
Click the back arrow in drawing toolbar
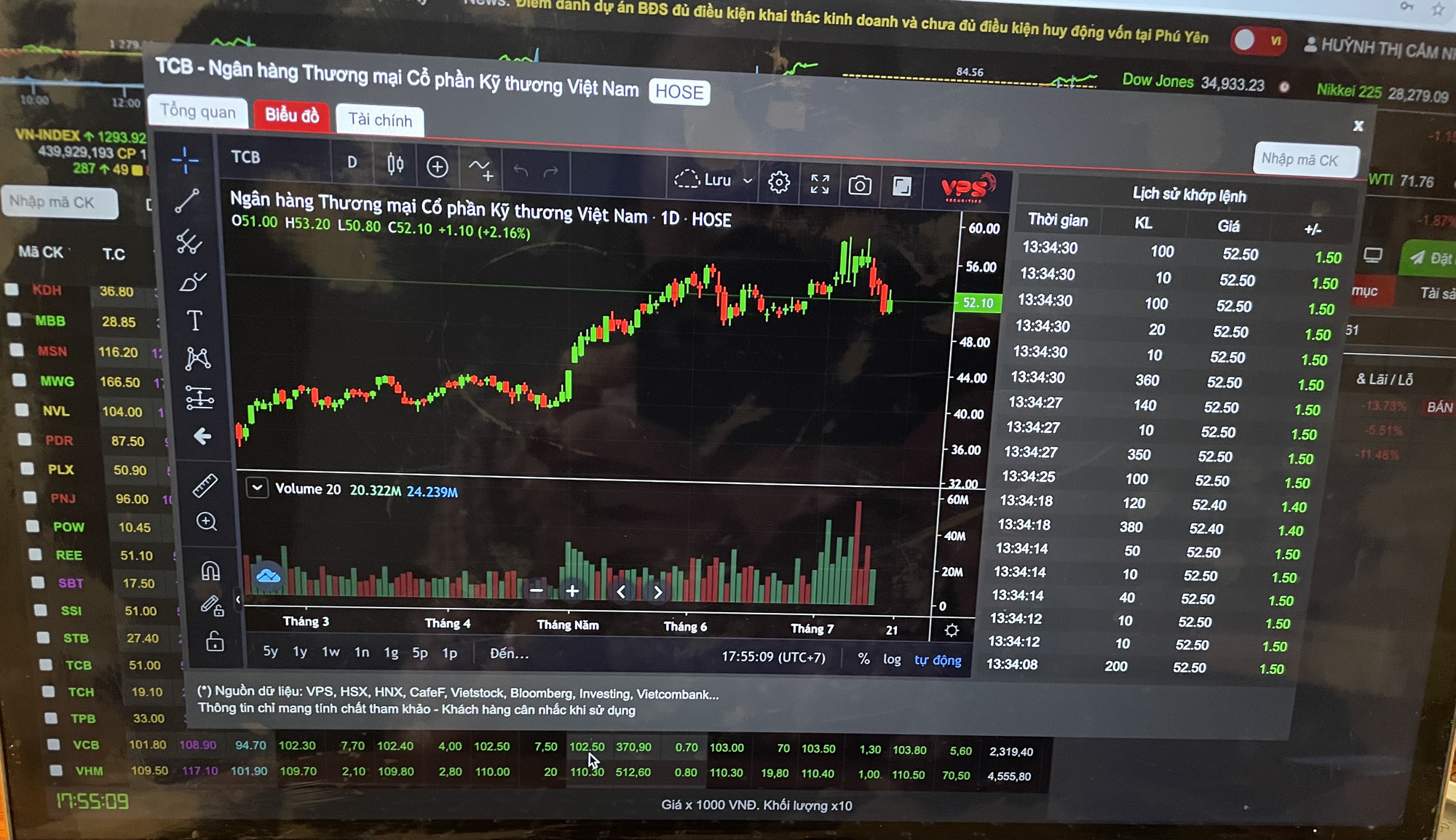pos(202,436)
